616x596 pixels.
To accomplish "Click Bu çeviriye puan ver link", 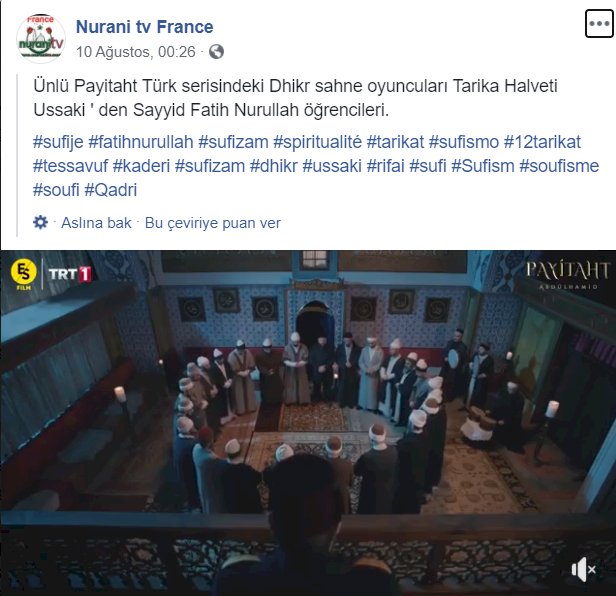I will point(213,223).
